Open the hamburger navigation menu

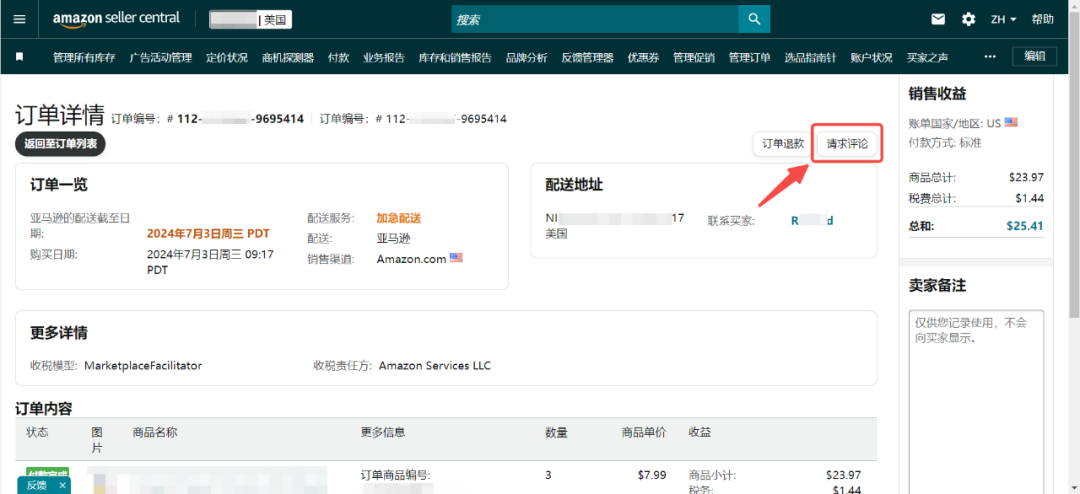(19, 19)
